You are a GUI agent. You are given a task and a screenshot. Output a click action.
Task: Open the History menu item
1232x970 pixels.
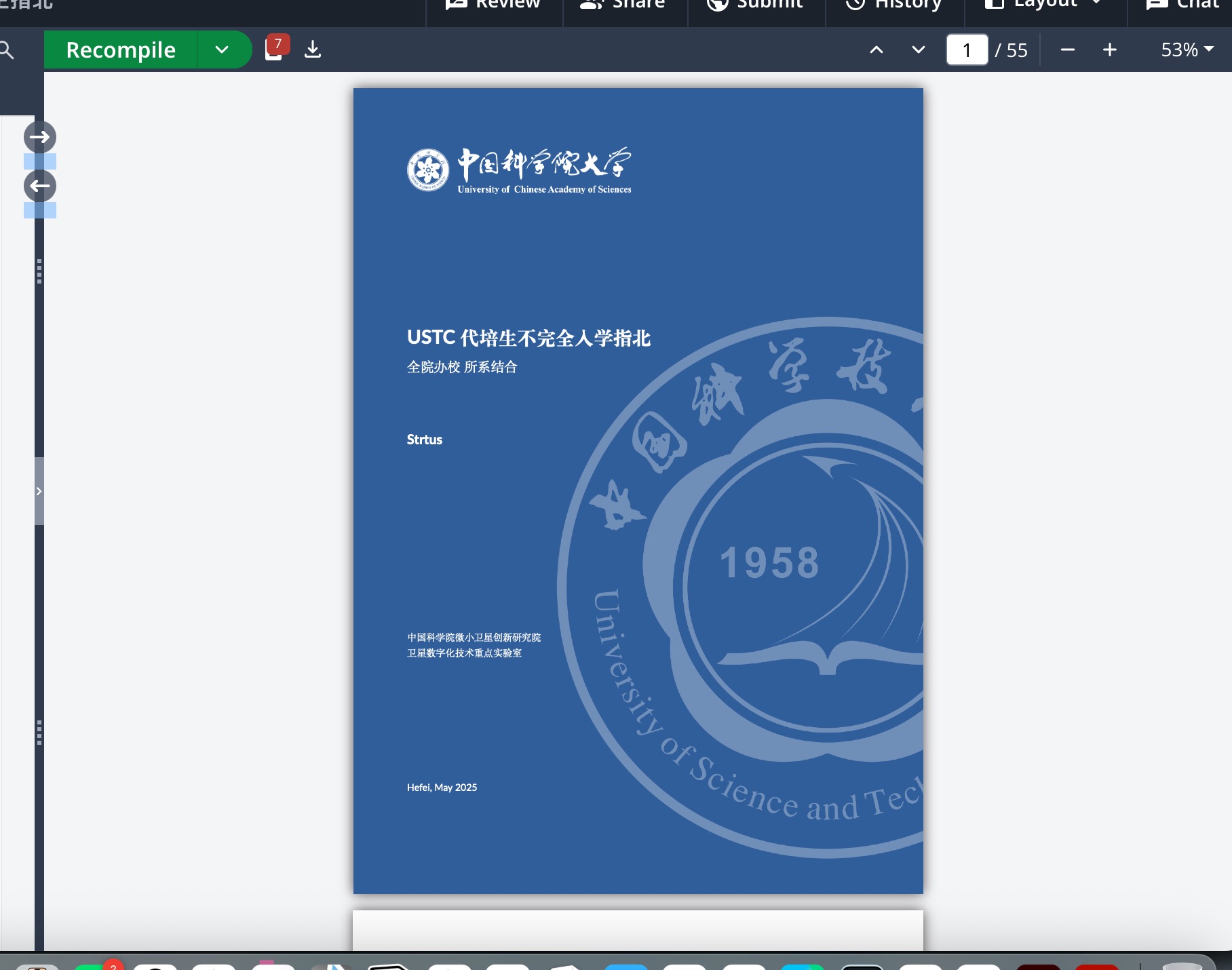pos(893,4)
